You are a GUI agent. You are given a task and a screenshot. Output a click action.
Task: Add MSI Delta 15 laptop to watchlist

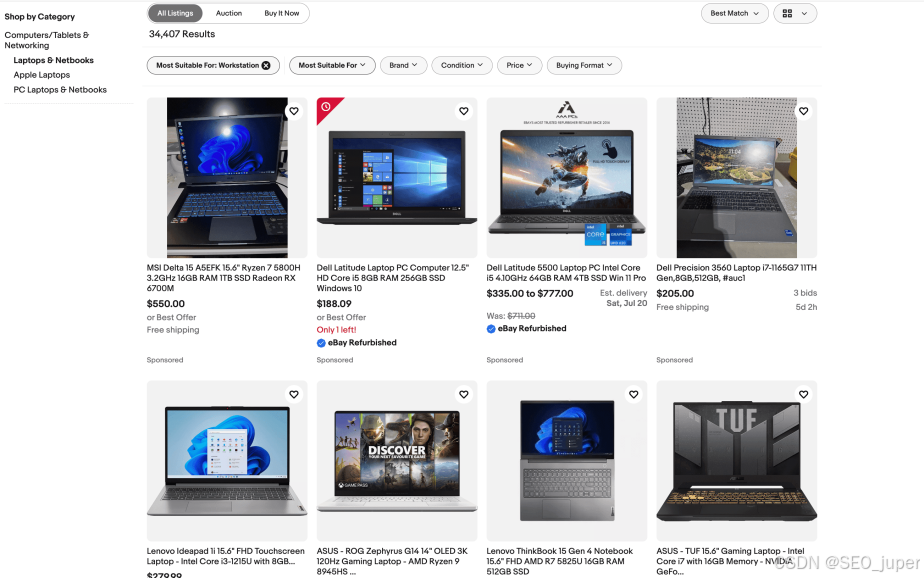tap(293, 111)
